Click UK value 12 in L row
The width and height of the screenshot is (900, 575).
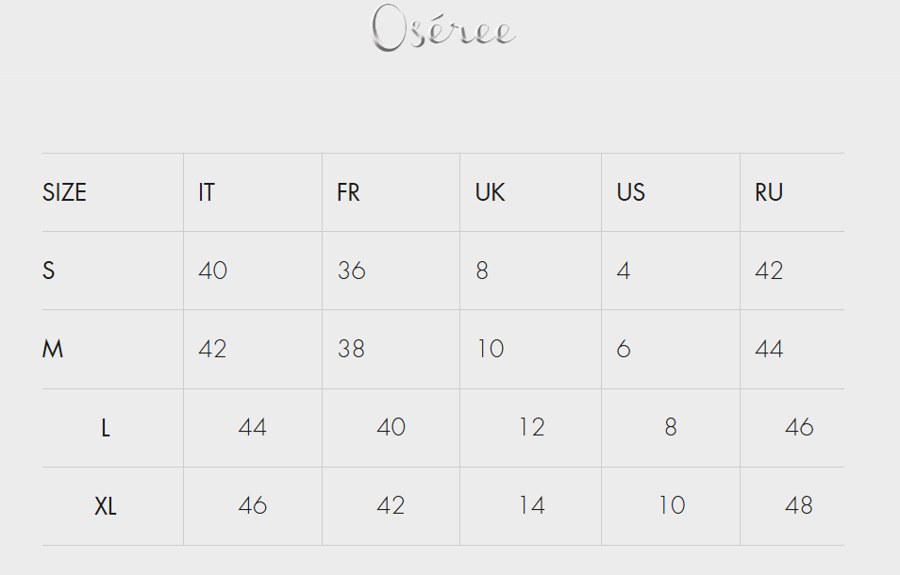pyautogui.click(x=532, y=428)
